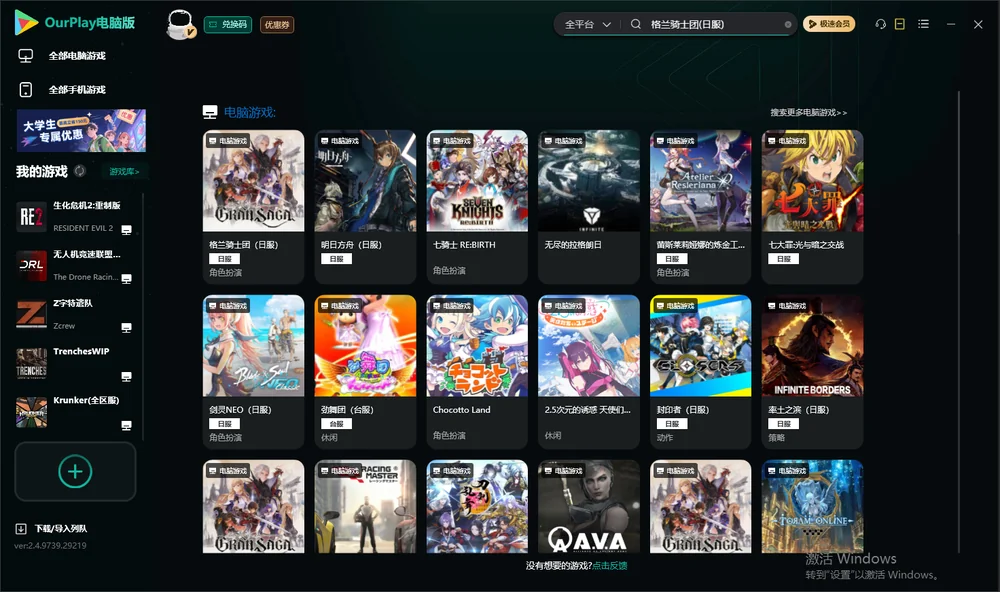Select 生化危机2:重制版 in my games
Image resolution: width=1000 pixels, height=592 pixels.
(75, 216)
